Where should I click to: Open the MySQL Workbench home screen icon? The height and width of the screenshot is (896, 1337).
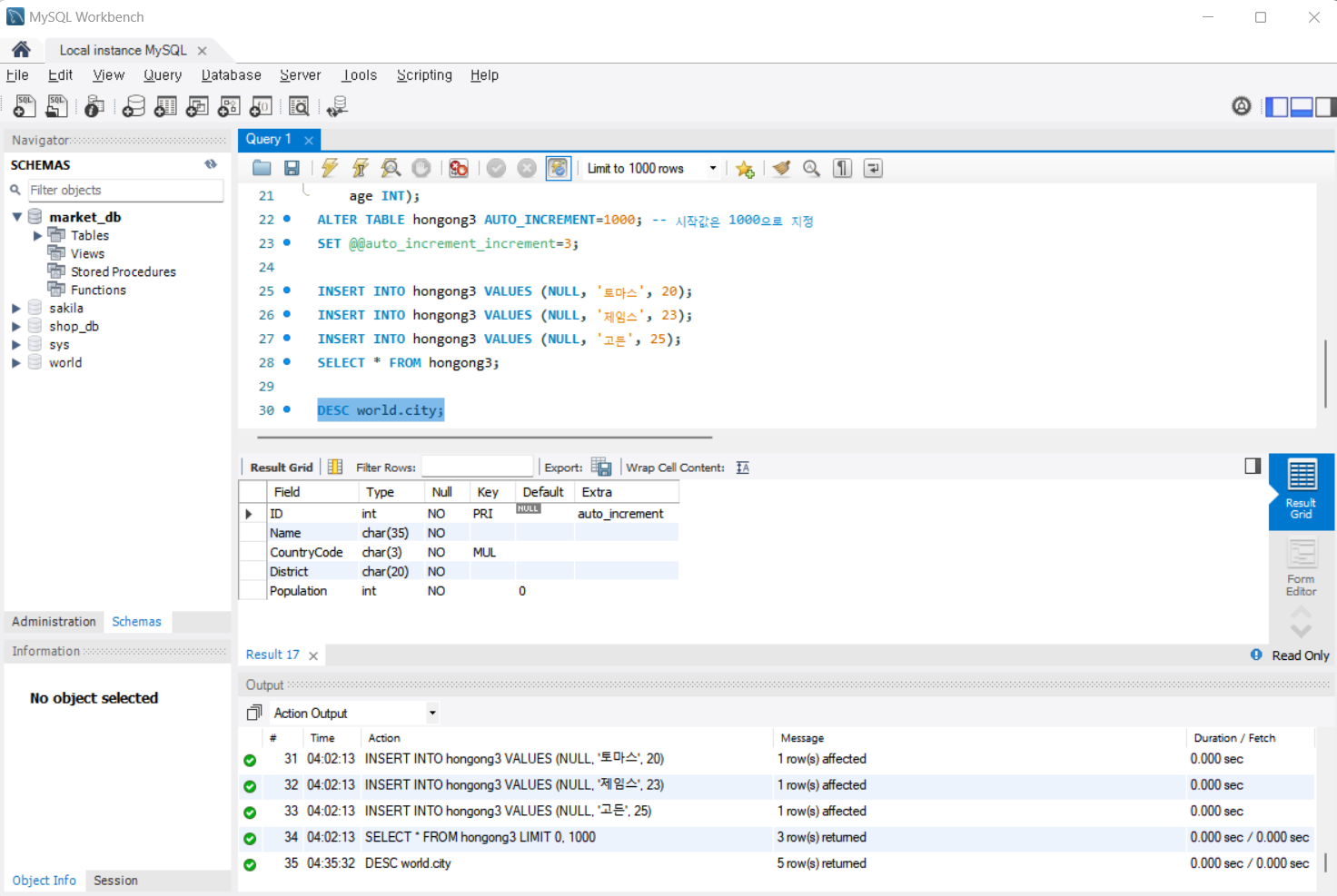[x=21, y=49]
